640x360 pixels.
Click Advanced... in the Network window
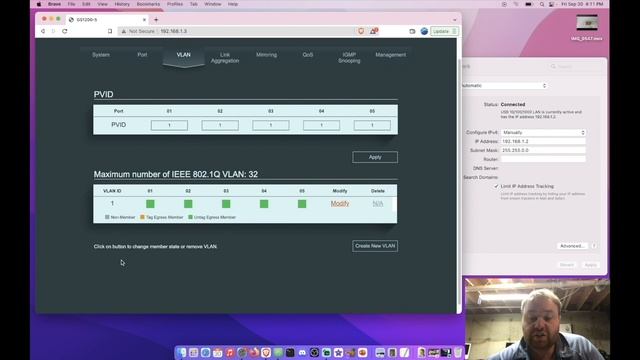click(x=572, y=246)
